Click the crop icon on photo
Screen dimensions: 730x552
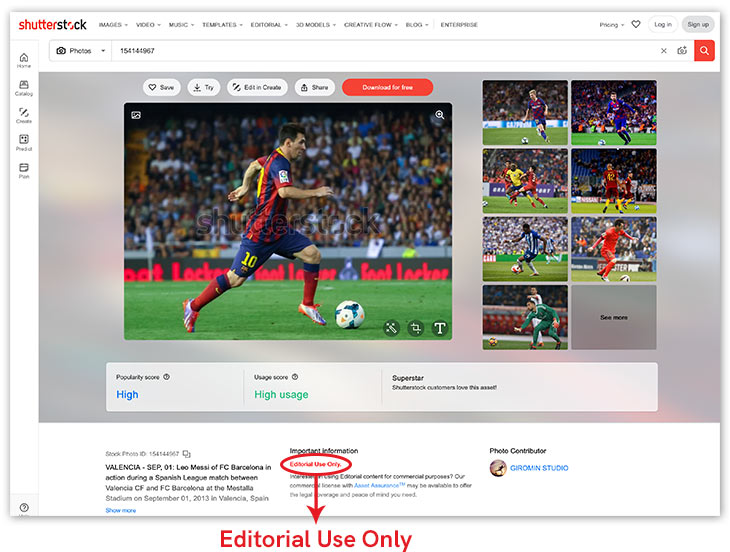pyautogui.click(x=416, y=328)
